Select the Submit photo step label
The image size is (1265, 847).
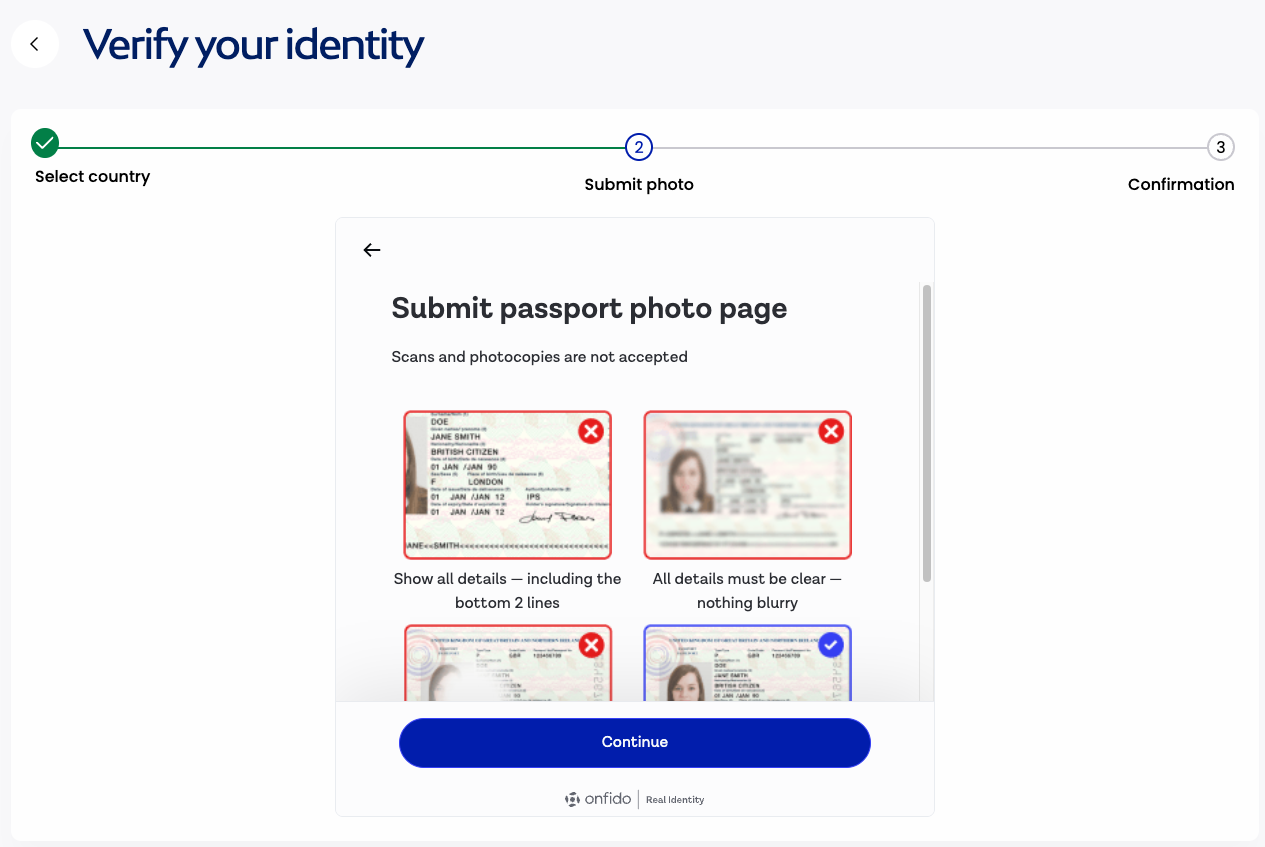point(639,184)
